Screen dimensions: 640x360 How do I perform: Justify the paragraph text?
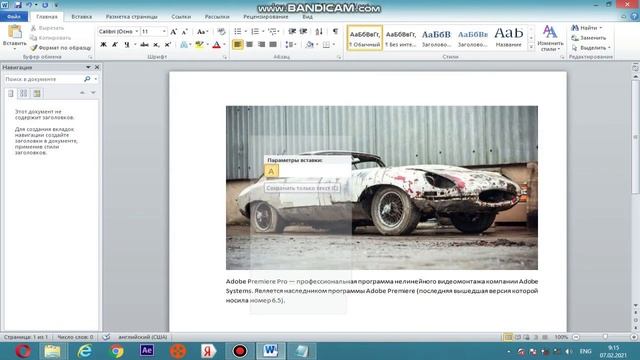[273, 44]
